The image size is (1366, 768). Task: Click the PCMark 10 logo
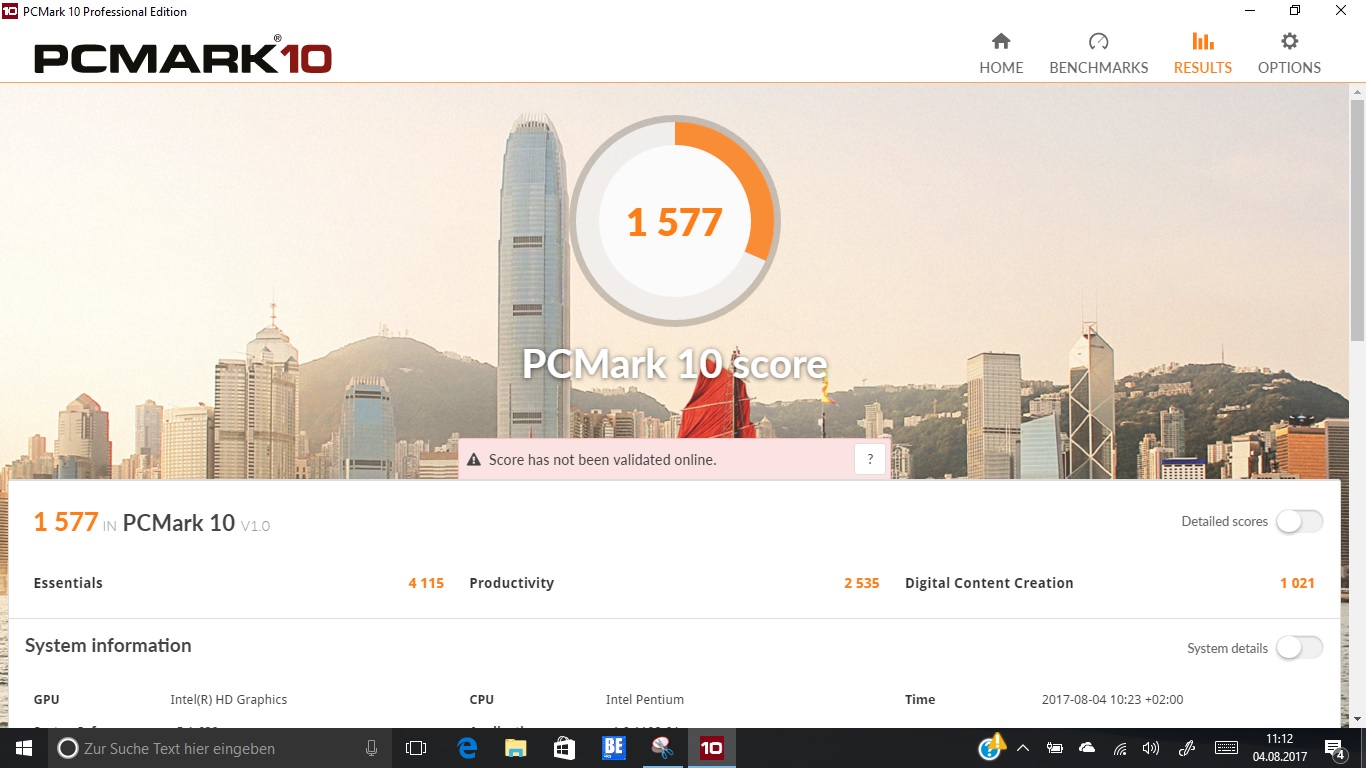coord(183,56)
